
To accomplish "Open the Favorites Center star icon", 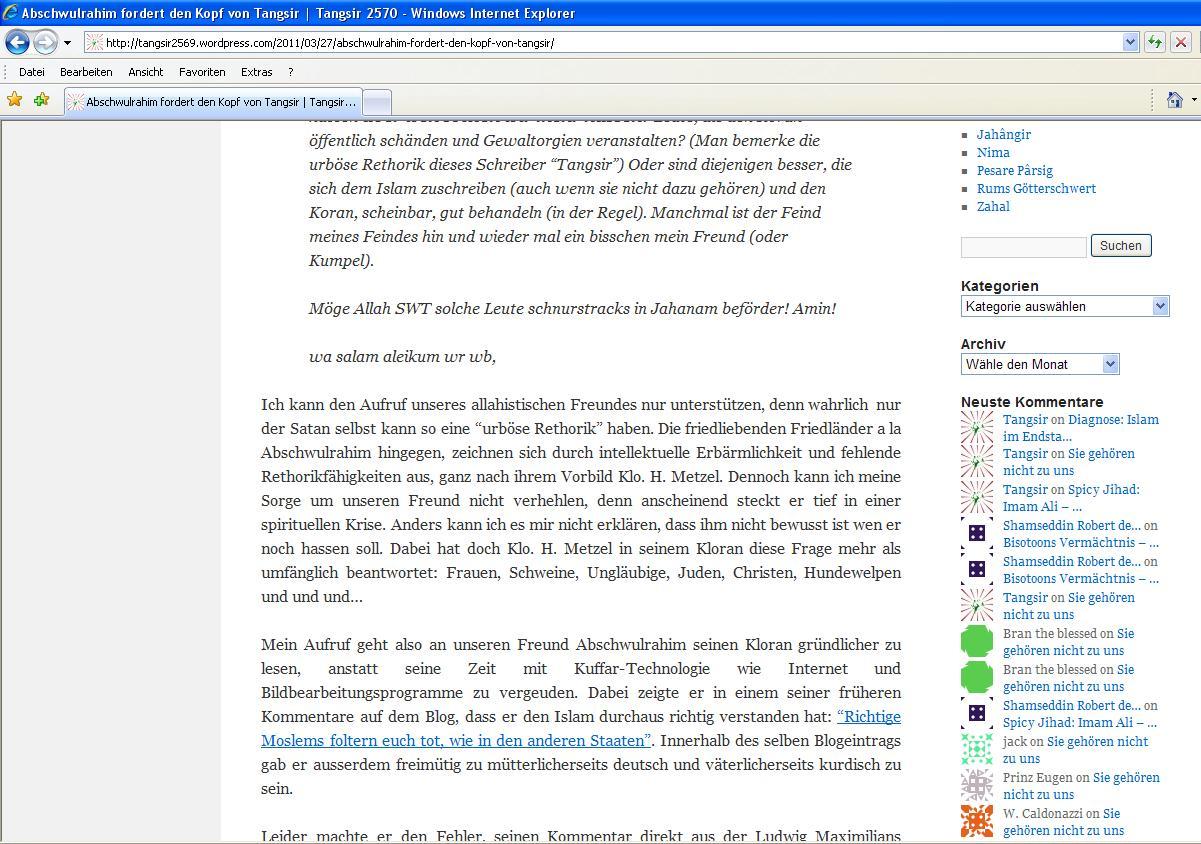I will click(x=15, y=100).
